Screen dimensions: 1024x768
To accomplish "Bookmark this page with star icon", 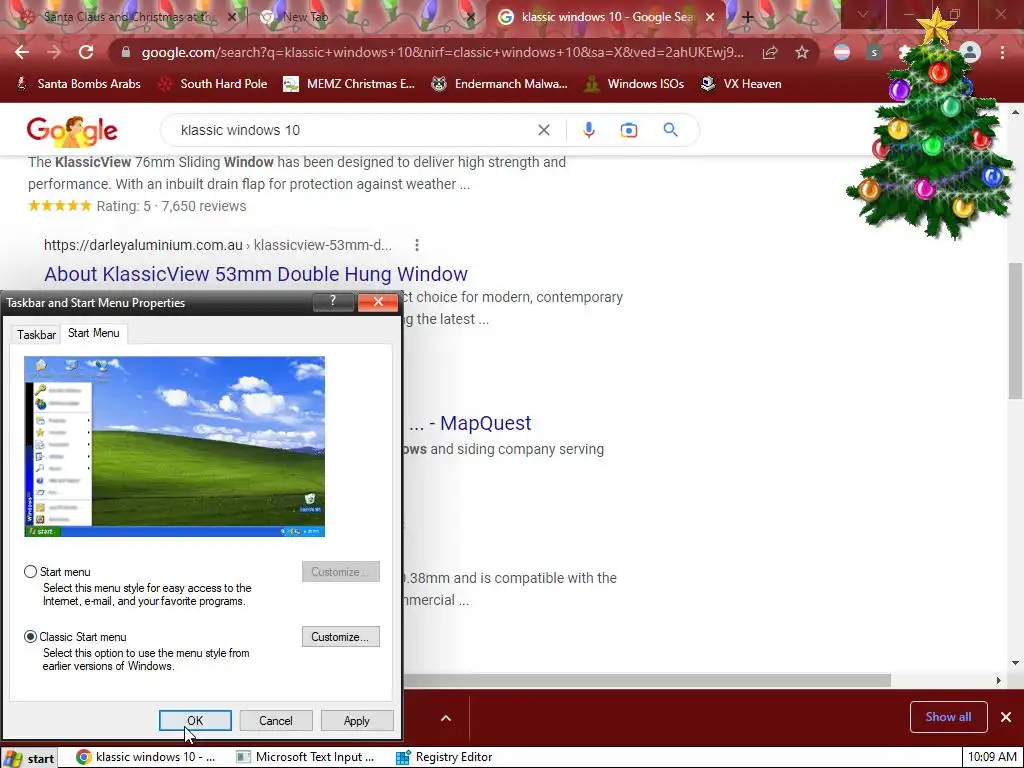I will [802, 52].
